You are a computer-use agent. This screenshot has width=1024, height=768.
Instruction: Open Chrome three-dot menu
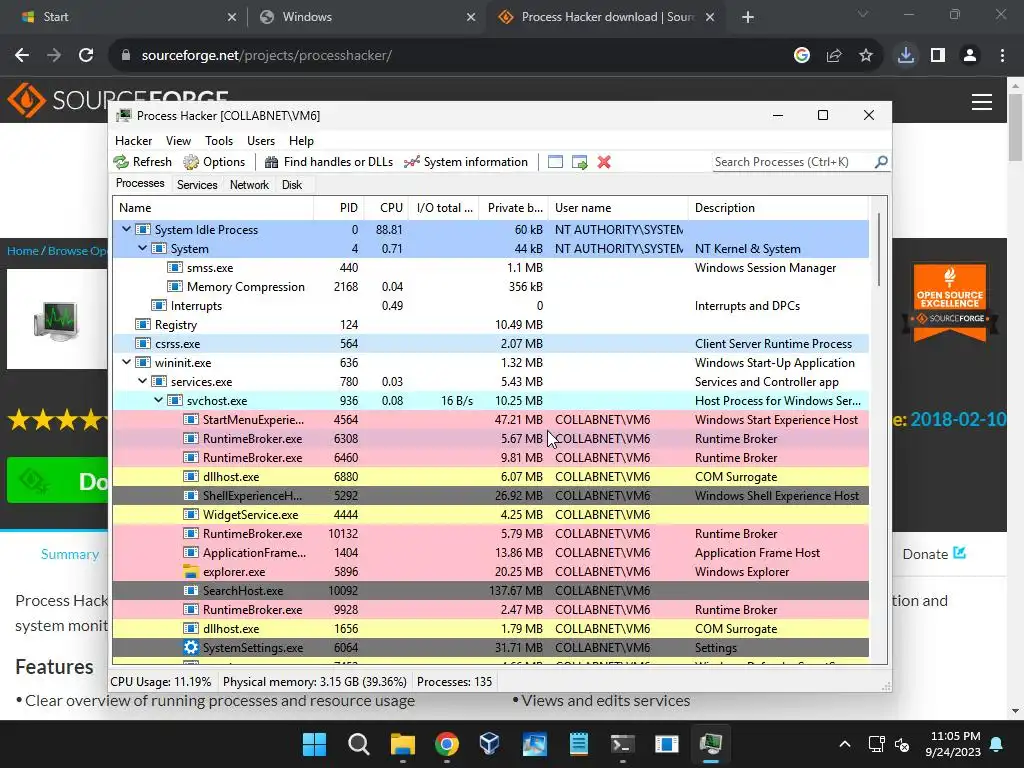click(1002, 56)
